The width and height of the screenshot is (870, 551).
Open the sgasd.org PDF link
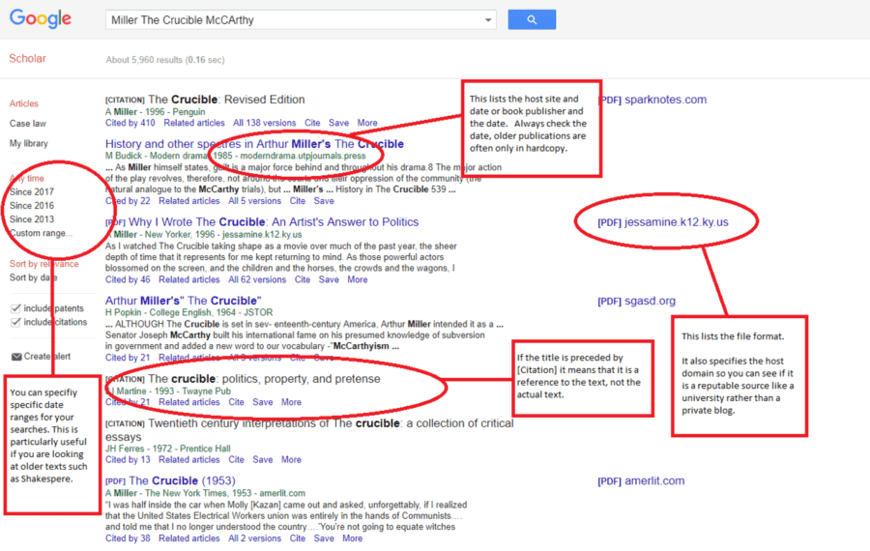click(x=636, y=301)
